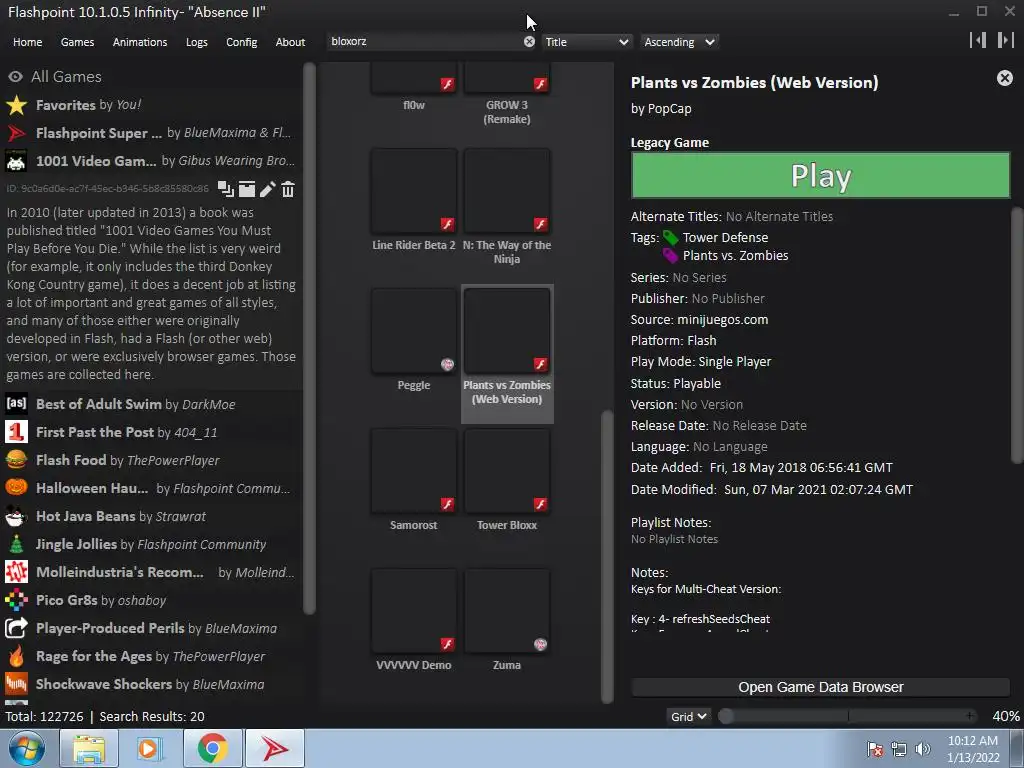The width and height of the screenshot is (1024, 768).
Task: Toggle the right sidebar visibility
Action: [x=1005, y=40]
